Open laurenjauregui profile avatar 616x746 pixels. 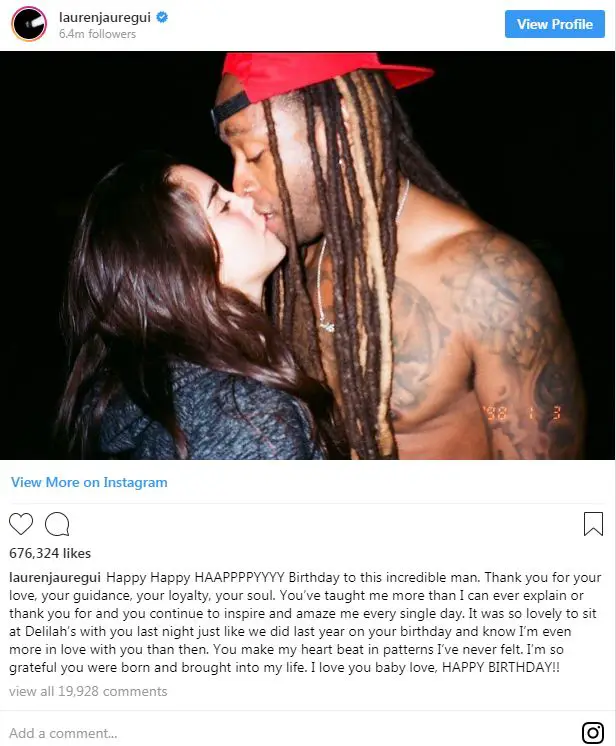pyautogui.click(x=29, y=24)
